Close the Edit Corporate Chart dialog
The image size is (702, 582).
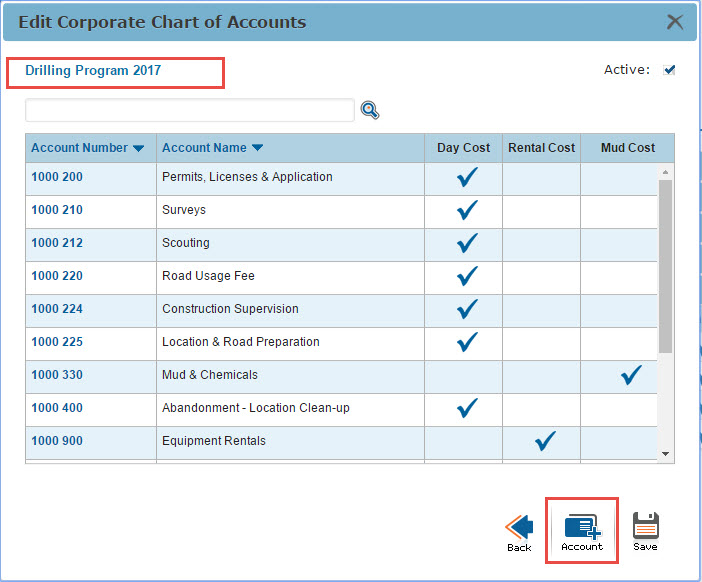(x=675, y=21)
